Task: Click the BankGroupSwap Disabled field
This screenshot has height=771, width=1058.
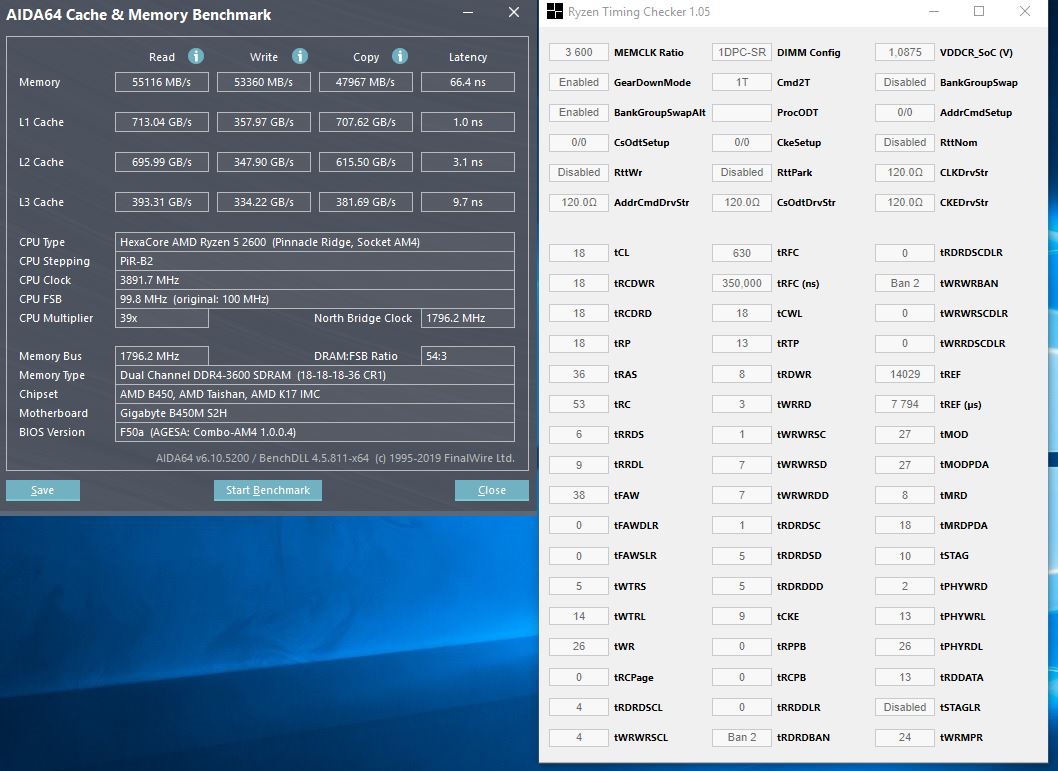Action: (905, 82)
